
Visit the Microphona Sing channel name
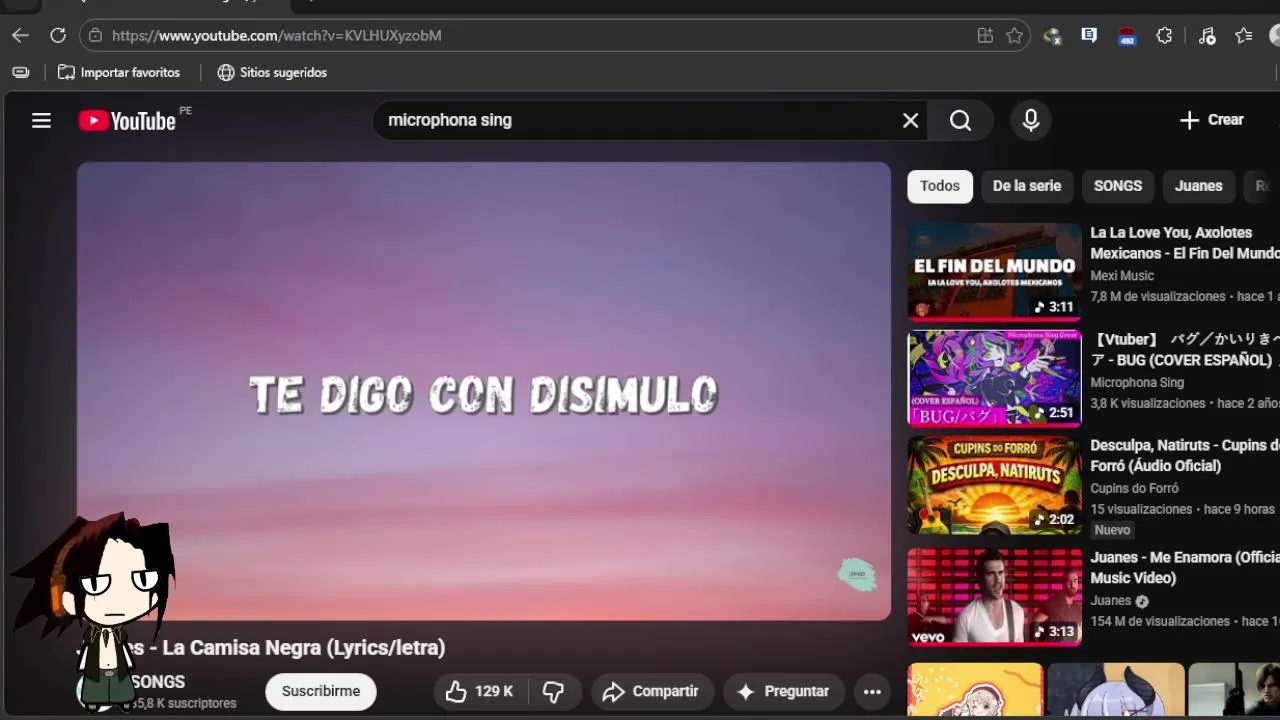(x=1137, y=383)
